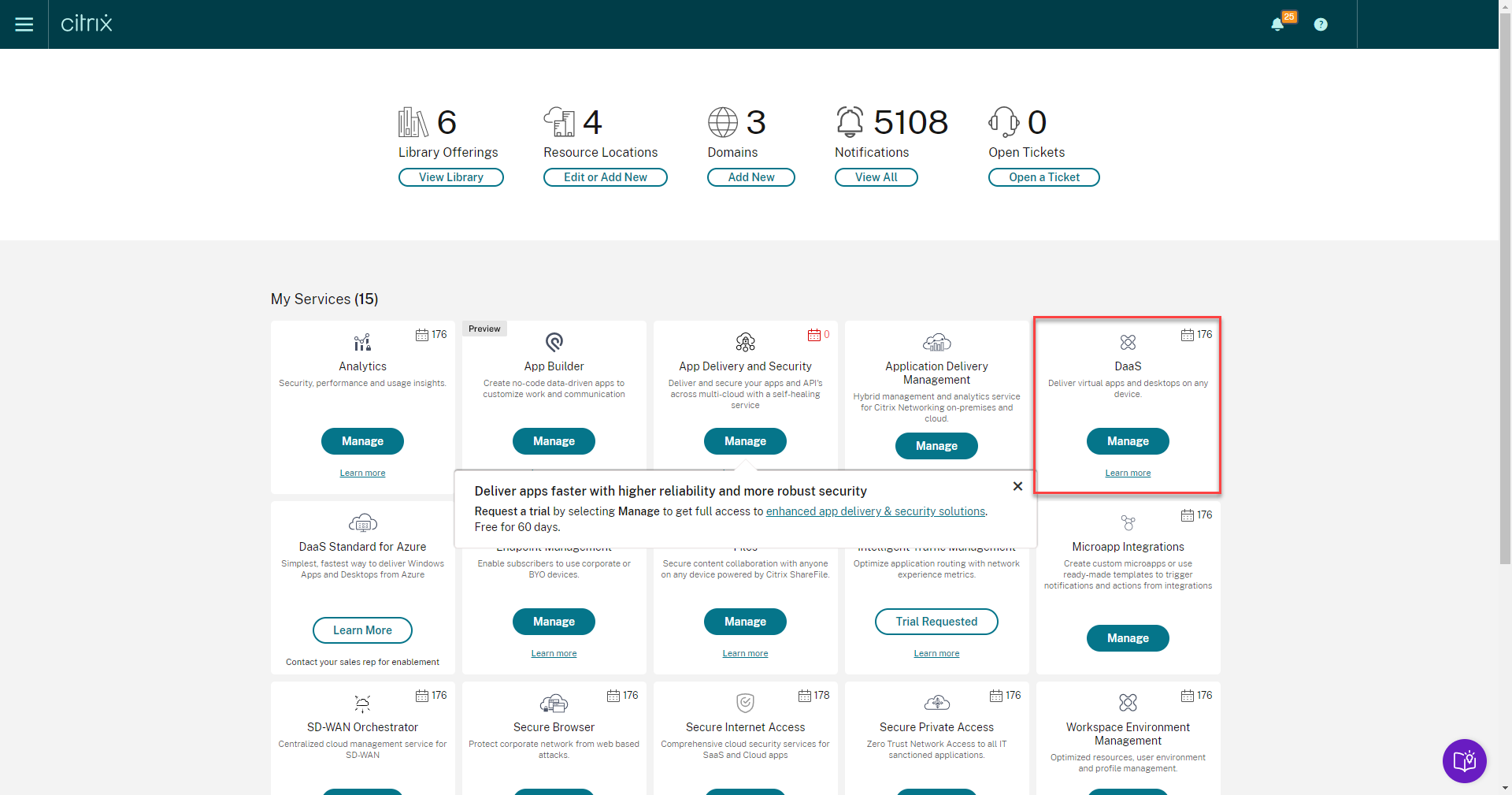The image size is (1512, 795).
Task: Open Learn more link on Analytics card
Action: pyautogui.click(x=362, y=473)
